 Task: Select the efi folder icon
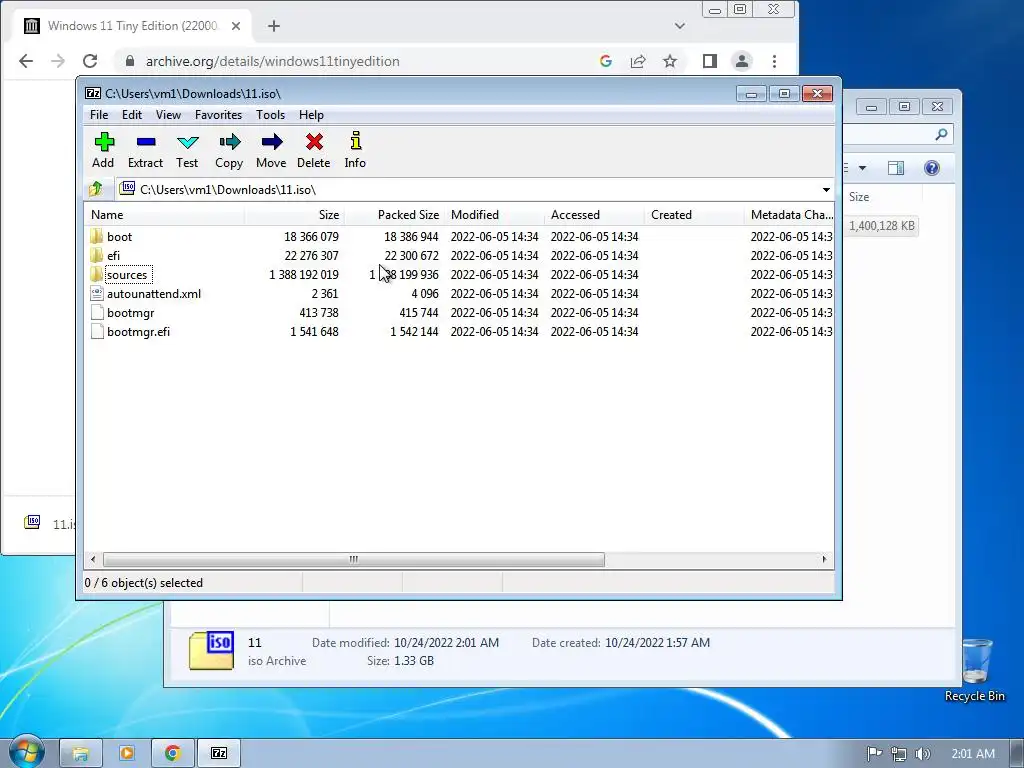tap(97, 255)
